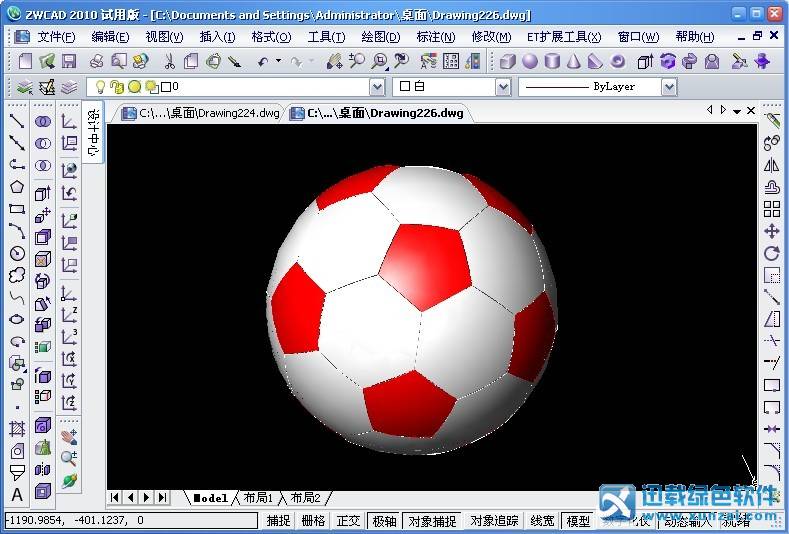Screen dimensions: 789x534
Task: Jump to first layout tab arrow
Action: coord(115,498)
